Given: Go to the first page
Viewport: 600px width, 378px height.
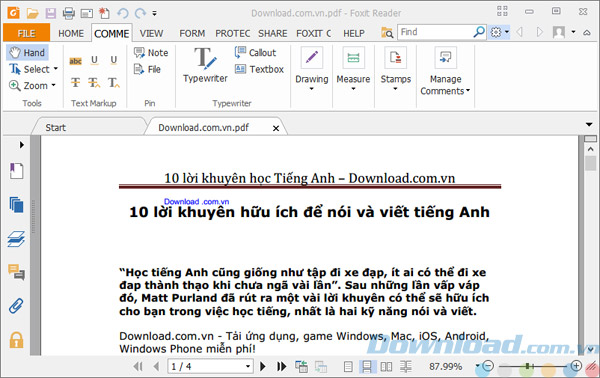Looking at the screenshot, I should 138,367.
